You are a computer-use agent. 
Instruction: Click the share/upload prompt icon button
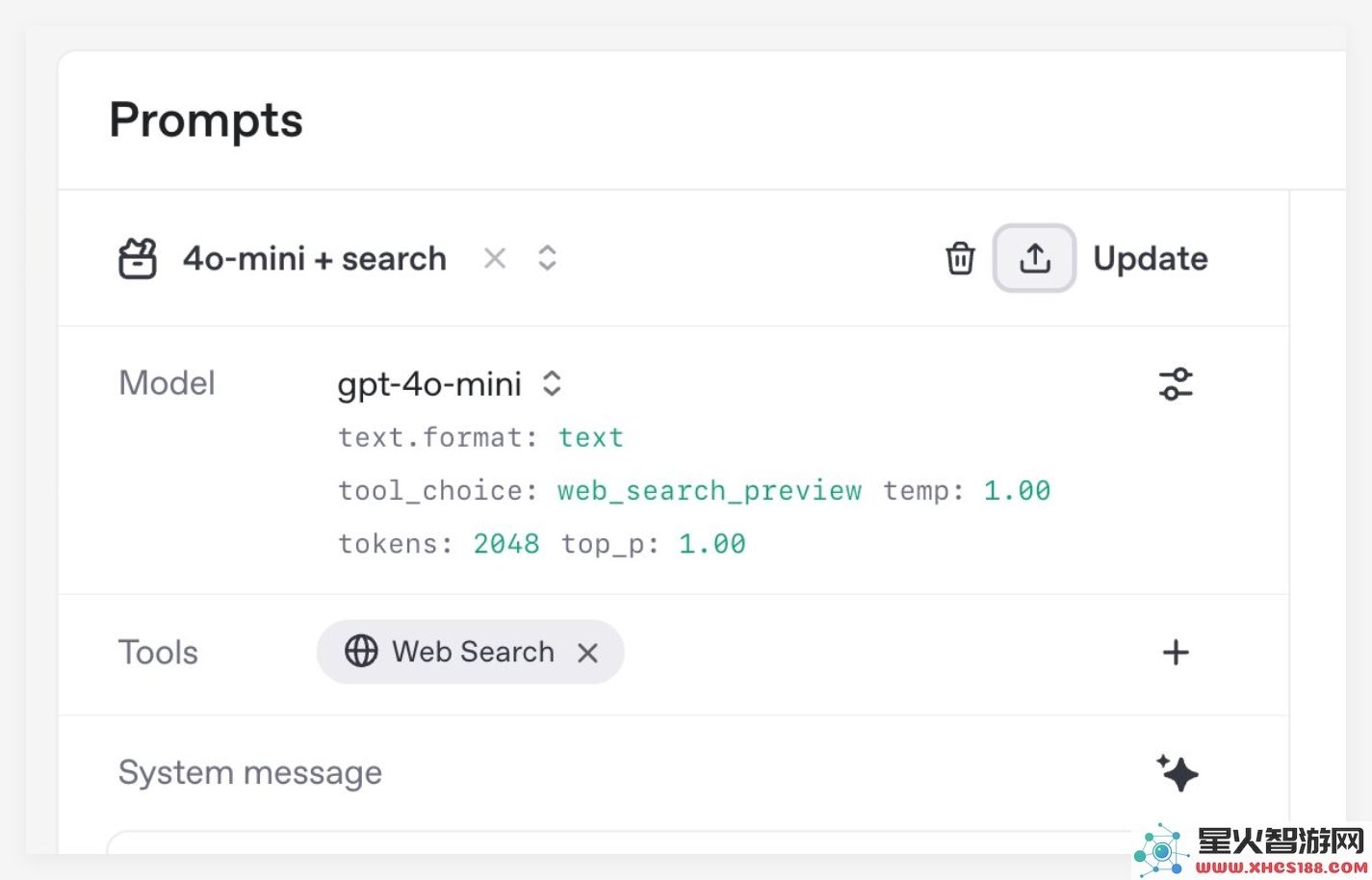(1034, 258)
